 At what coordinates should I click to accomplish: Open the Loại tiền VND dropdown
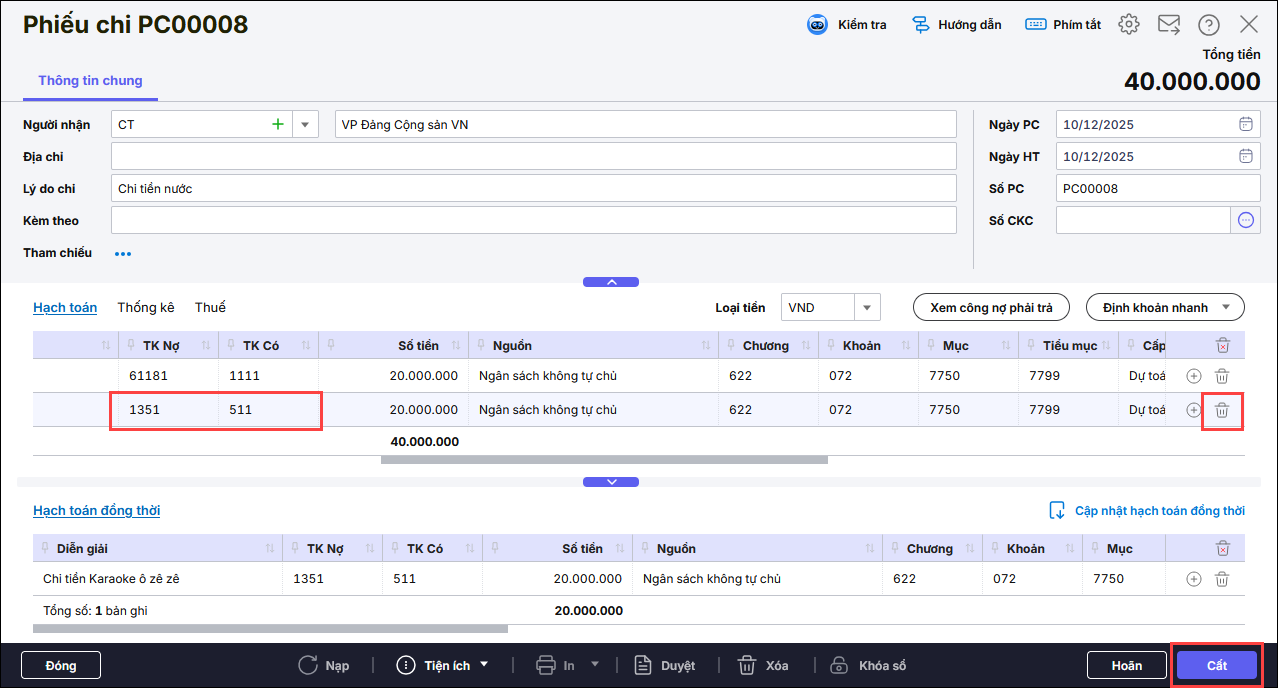(x=867, y=308)
